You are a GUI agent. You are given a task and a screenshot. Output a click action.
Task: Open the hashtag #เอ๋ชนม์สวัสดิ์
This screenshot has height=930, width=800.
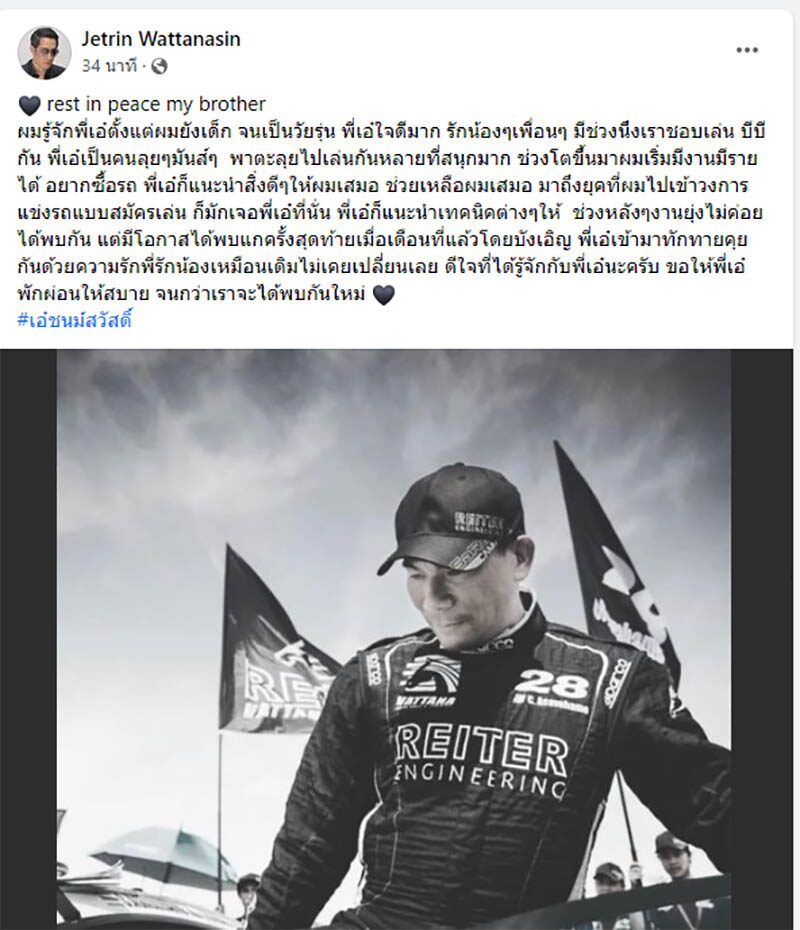tap(75, 320)
